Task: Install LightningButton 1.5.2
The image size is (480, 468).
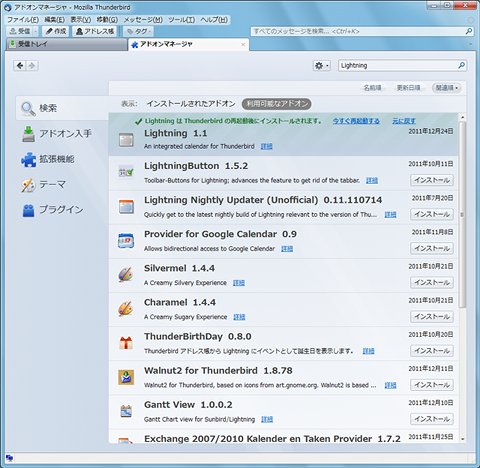Action: point(432,180)
